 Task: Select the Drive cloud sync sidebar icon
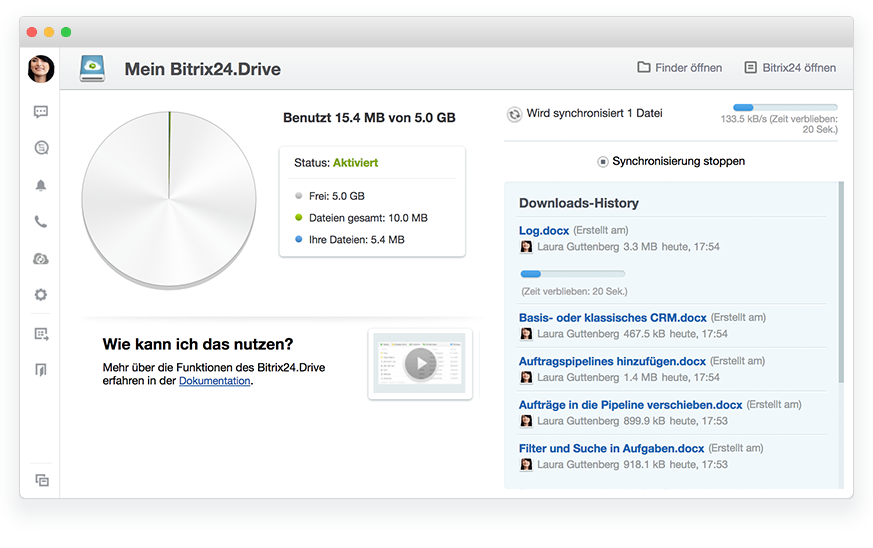click(41, 259)
